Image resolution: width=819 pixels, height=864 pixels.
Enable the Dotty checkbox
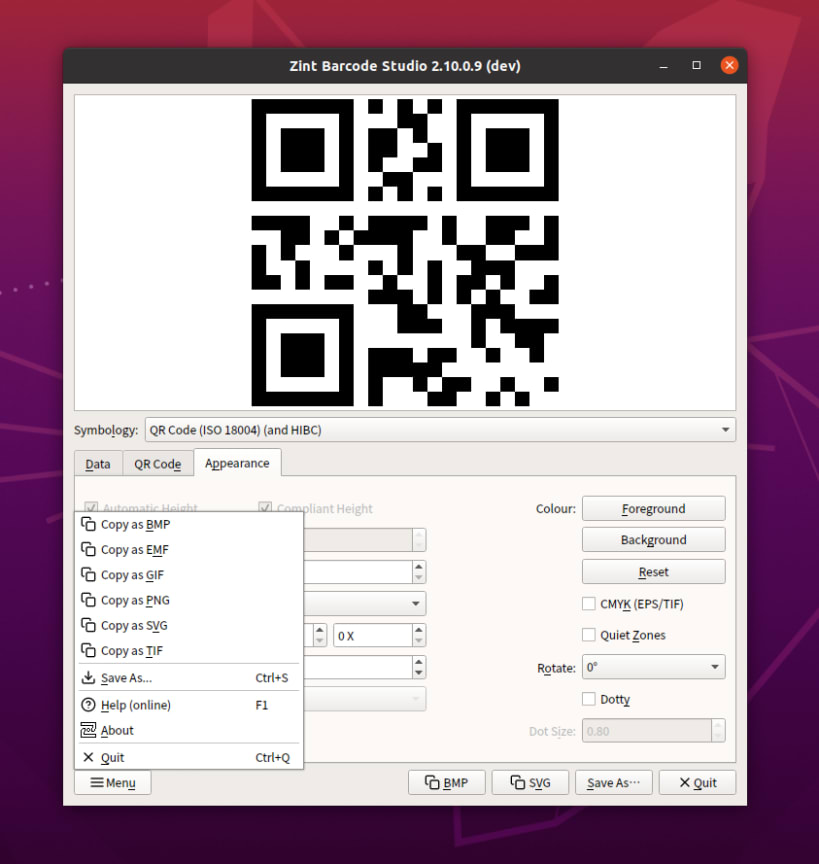(x=589, y=699)
